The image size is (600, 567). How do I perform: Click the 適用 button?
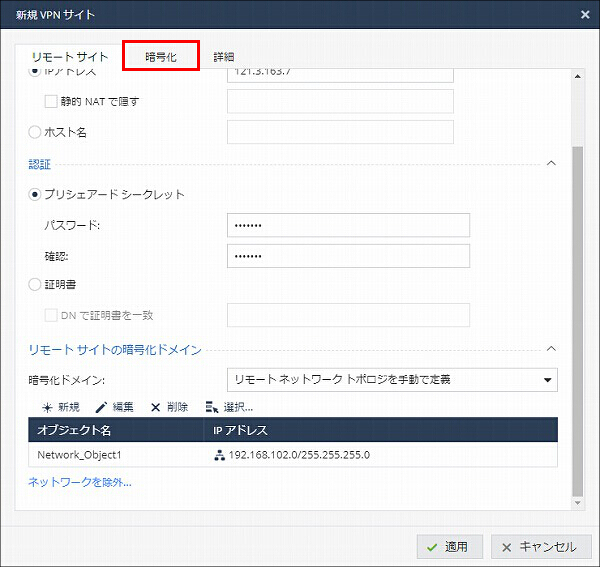coord(450,547)
